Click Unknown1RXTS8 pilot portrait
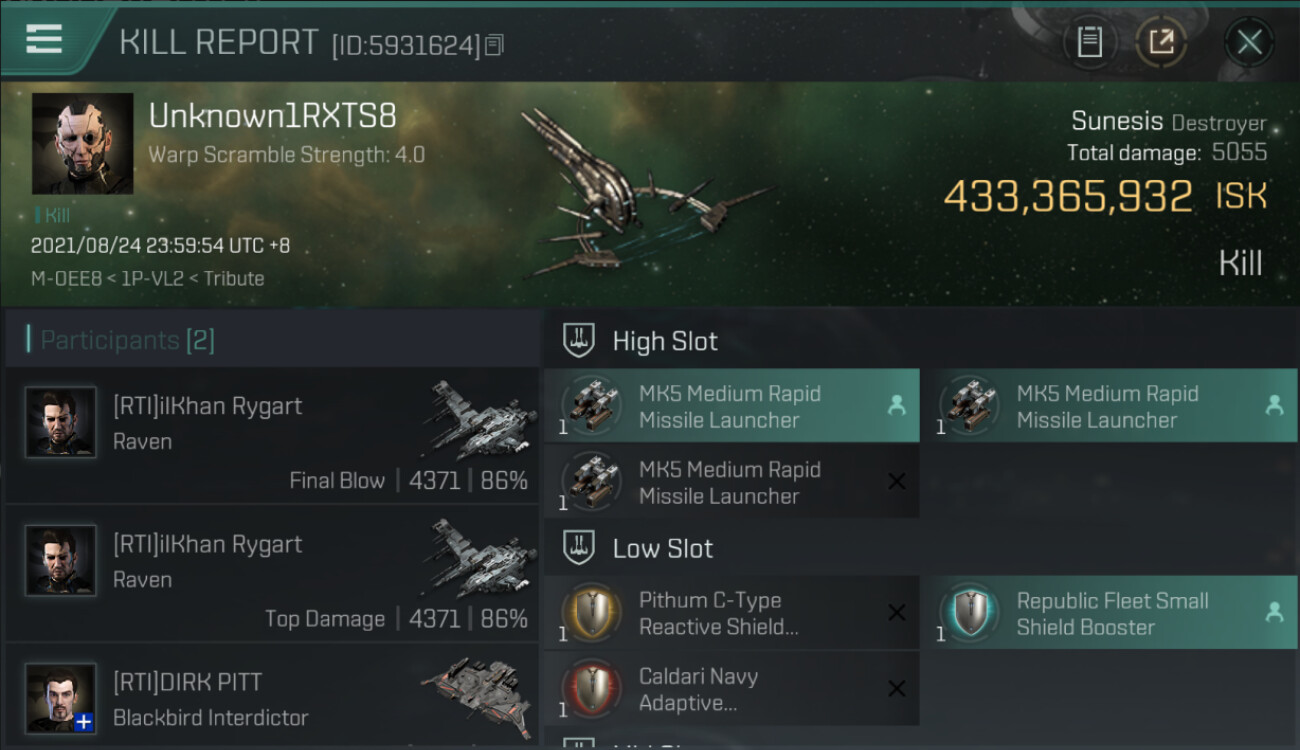The height and width of the screenshot is (750, 1300). [82, 144]
